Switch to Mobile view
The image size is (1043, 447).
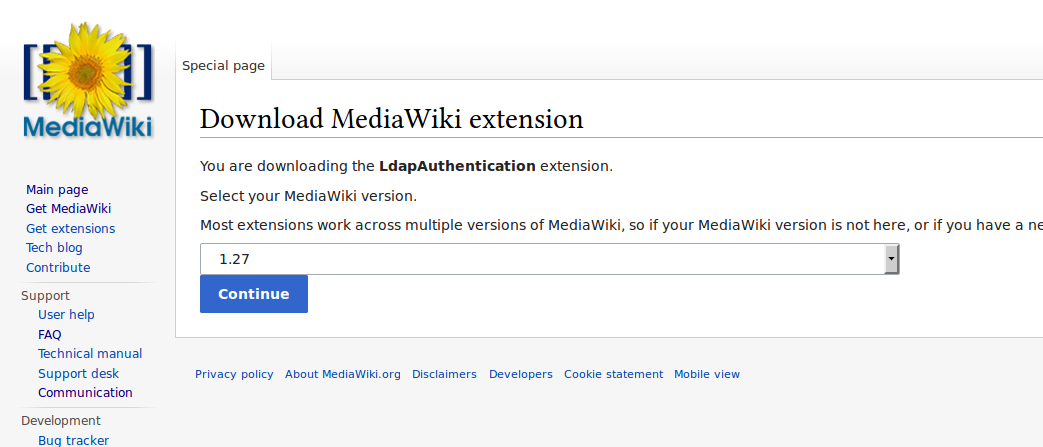707,374
